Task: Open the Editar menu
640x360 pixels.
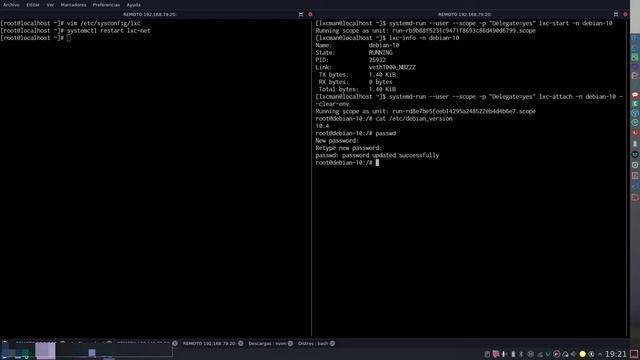Action: tap(33, 5)
